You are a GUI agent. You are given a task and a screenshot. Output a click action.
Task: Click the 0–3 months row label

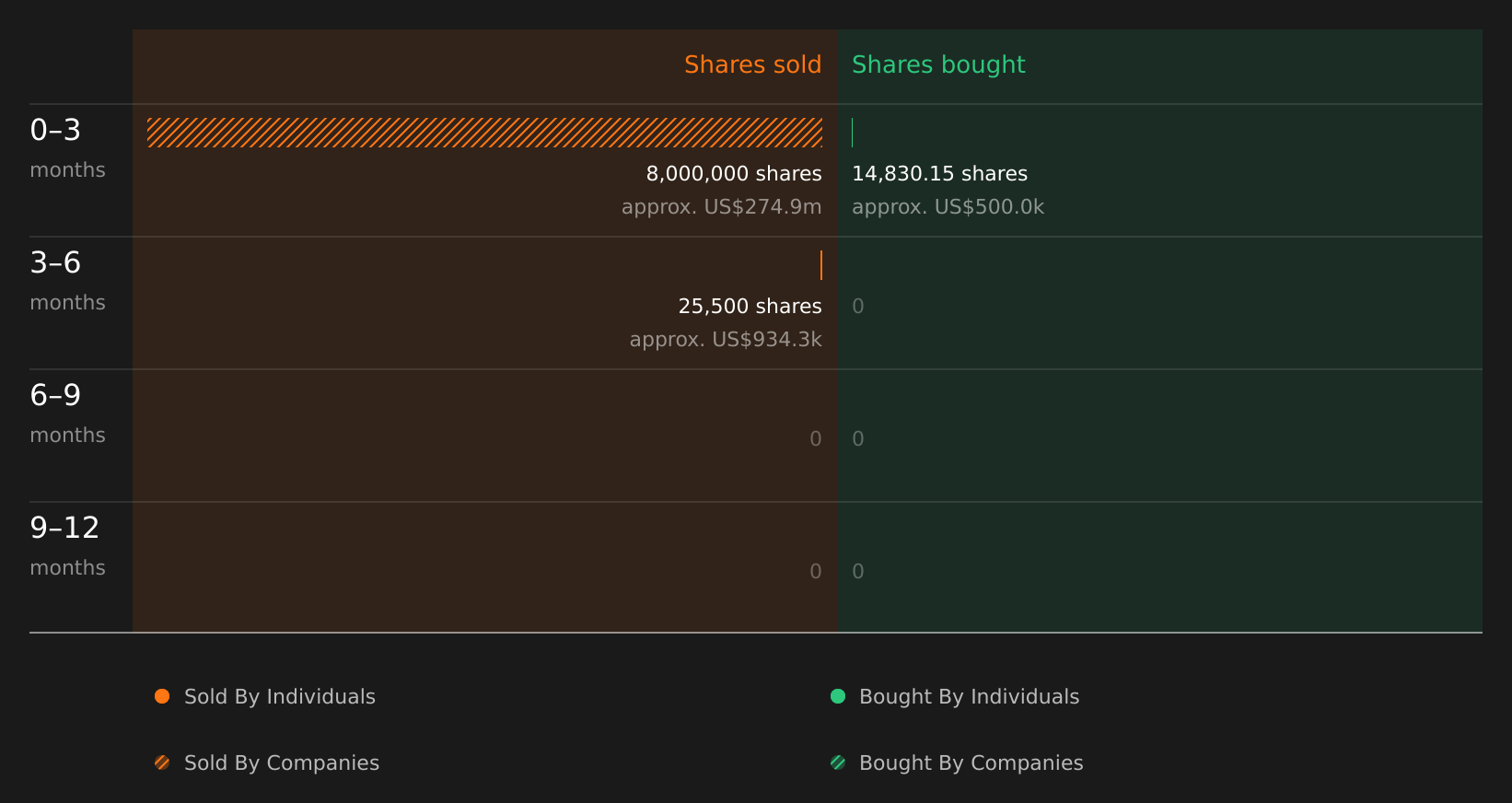click(x=67, y=148)
